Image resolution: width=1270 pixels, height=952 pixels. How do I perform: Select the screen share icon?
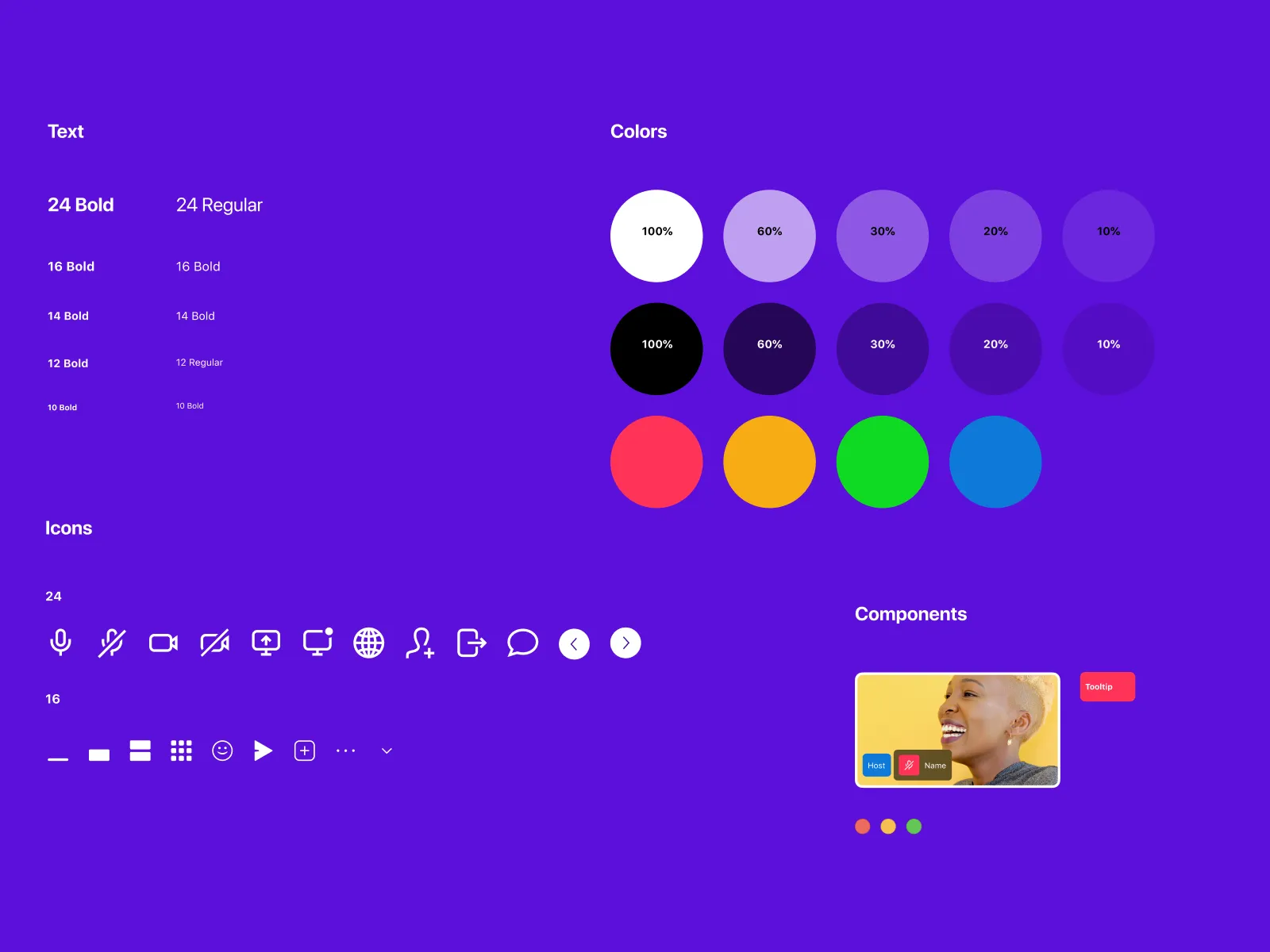[x=266, y=643]
